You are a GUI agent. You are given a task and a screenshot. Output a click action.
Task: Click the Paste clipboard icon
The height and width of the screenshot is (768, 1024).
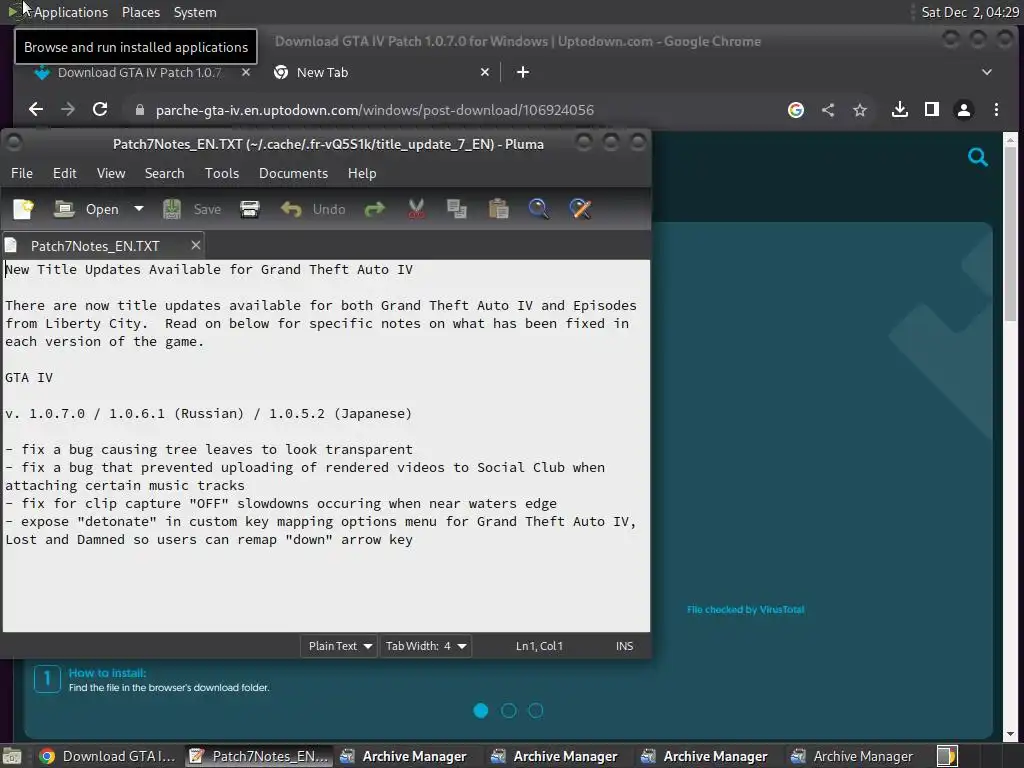[x=498, y=209]
